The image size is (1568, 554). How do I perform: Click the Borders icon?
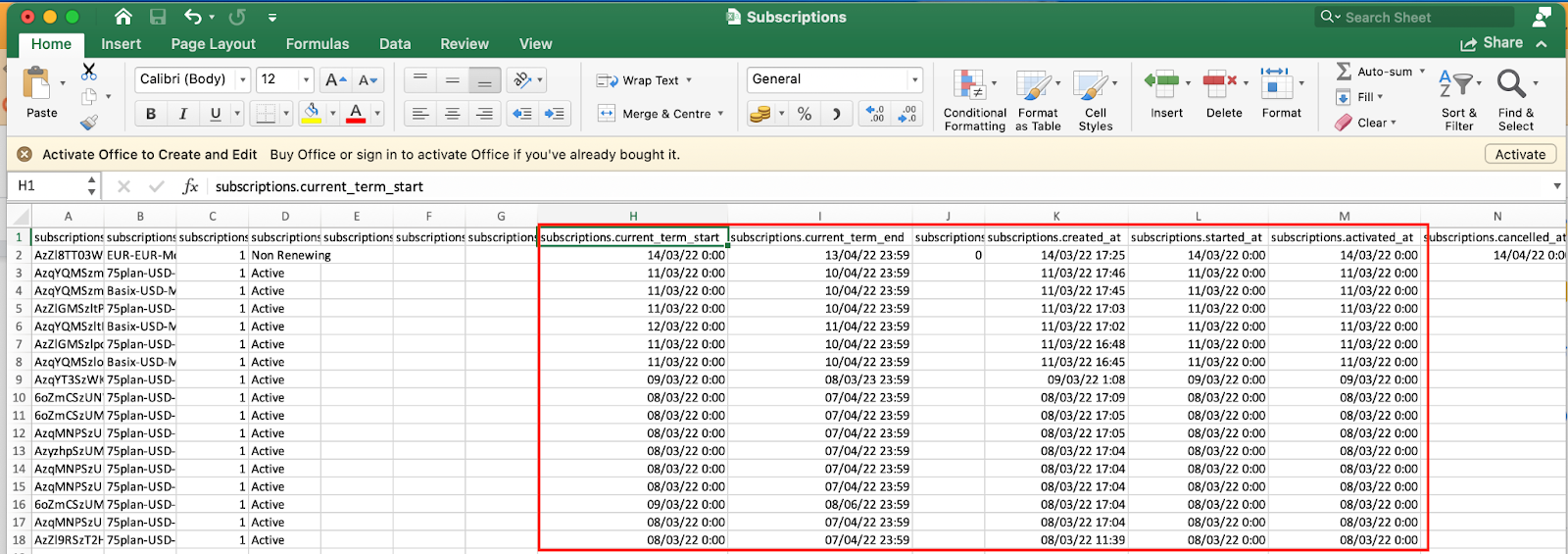click(266, 114)
